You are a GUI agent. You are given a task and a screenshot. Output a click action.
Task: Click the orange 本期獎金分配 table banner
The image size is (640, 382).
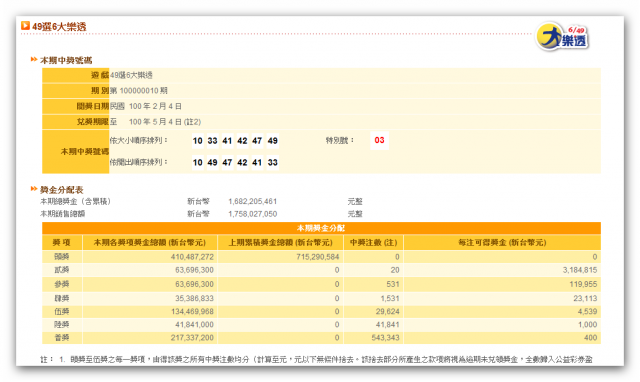click(321, 228)
